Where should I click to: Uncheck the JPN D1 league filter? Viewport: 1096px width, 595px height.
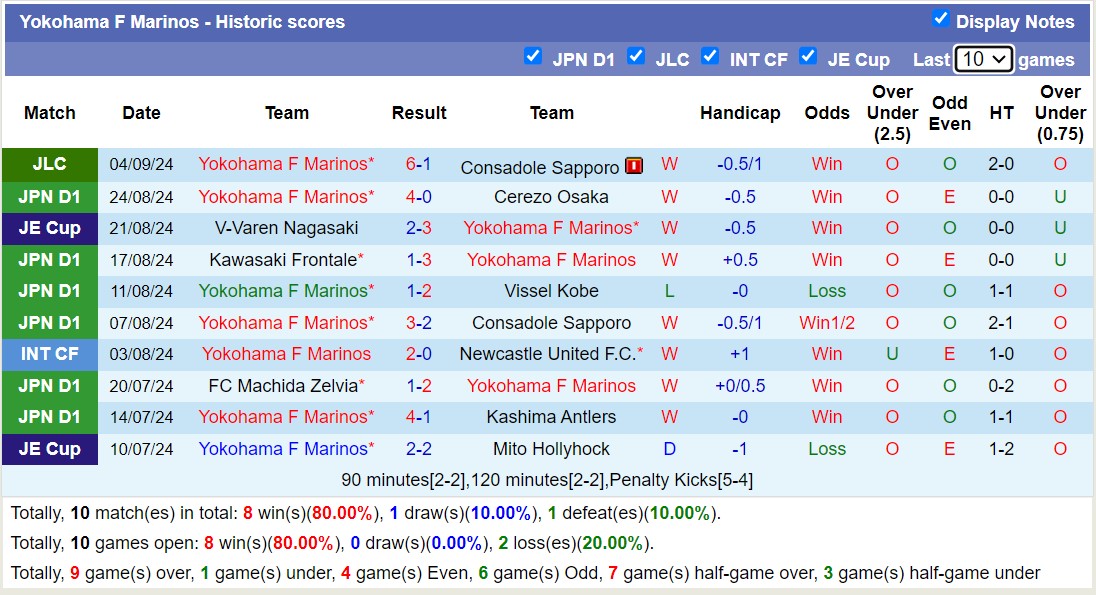(x=533, y=57)
